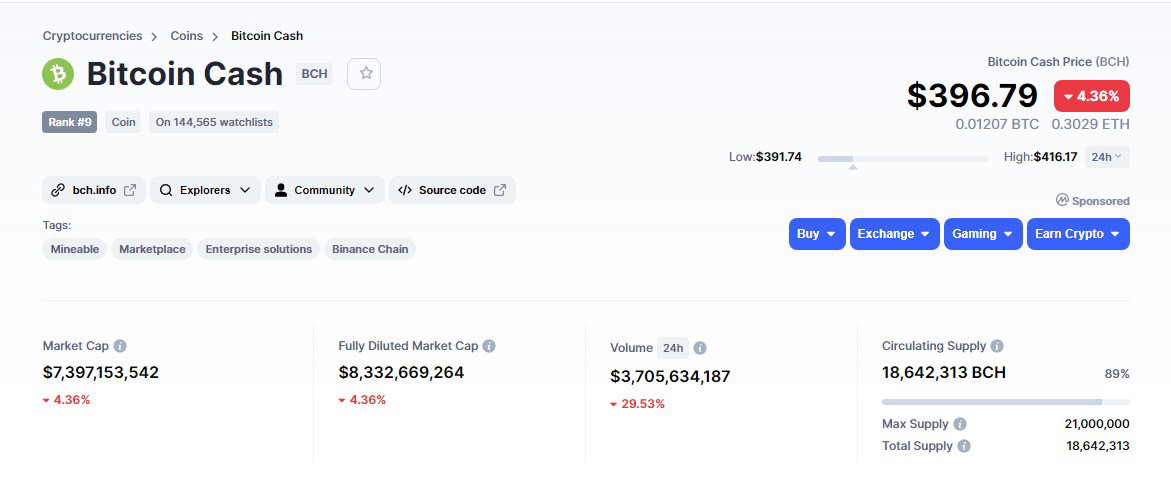
Task: Click the Low $391.74 value
Action: (778, 157)
